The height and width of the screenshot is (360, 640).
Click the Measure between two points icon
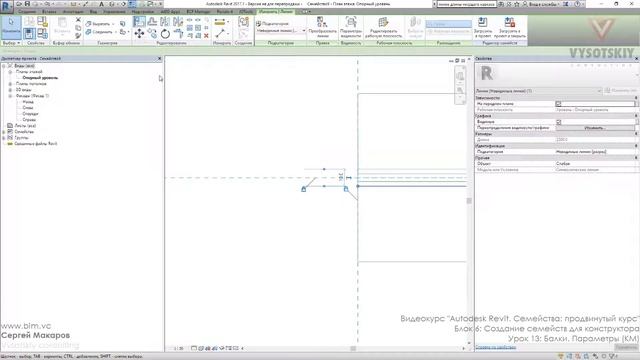tap(220, 33)
